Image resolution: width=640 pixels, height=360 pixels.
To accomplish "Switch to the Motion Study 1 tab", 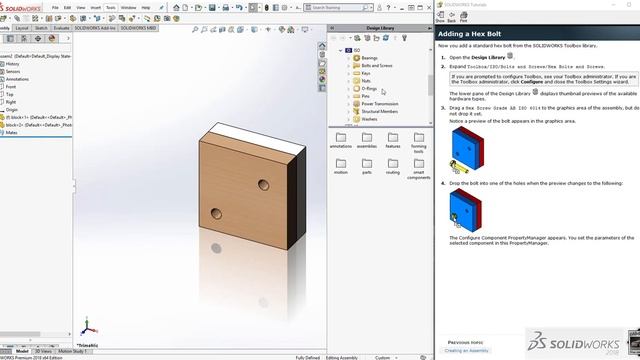I will click(73, 351).
